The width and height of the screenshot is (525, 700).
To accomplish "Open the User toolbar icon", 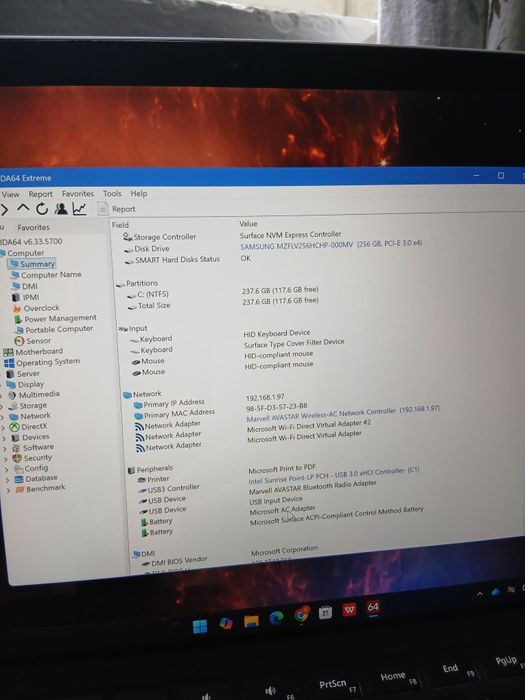I will coord(61,208).
